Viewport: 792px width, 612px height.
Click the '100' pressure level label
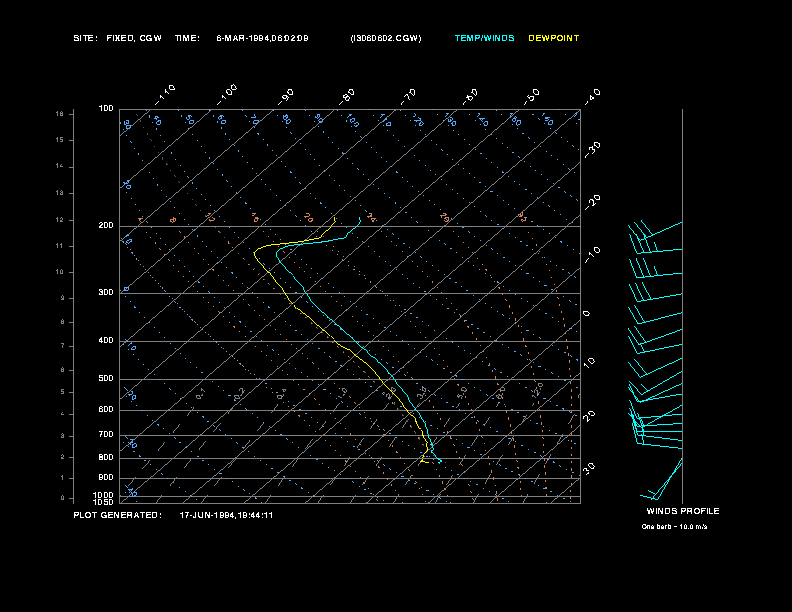click(106, 109)
